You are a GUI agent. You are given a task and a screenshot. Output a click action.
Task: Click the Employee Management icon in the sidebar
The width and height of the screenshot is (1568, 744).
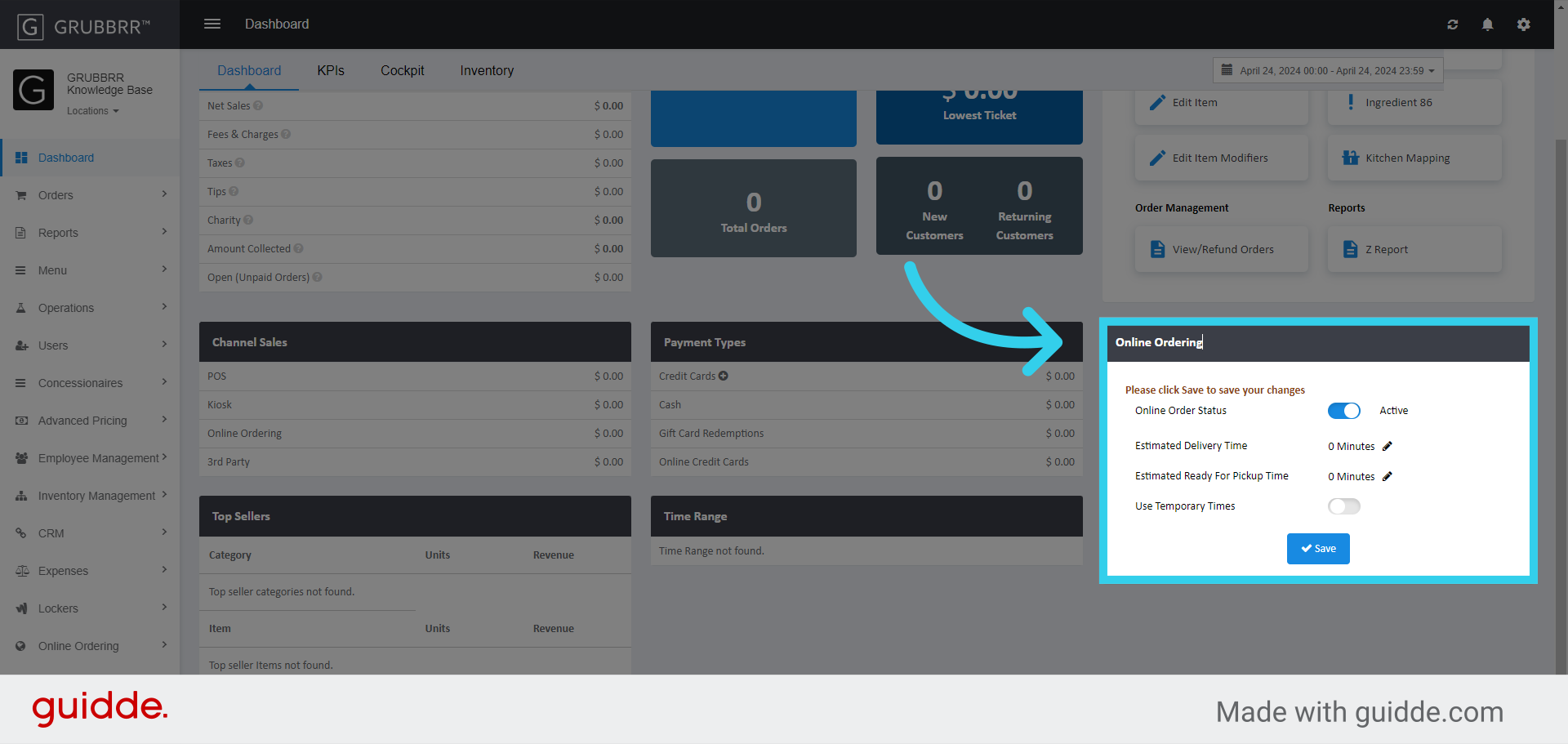pyautogui.click(x=21, y=458)
